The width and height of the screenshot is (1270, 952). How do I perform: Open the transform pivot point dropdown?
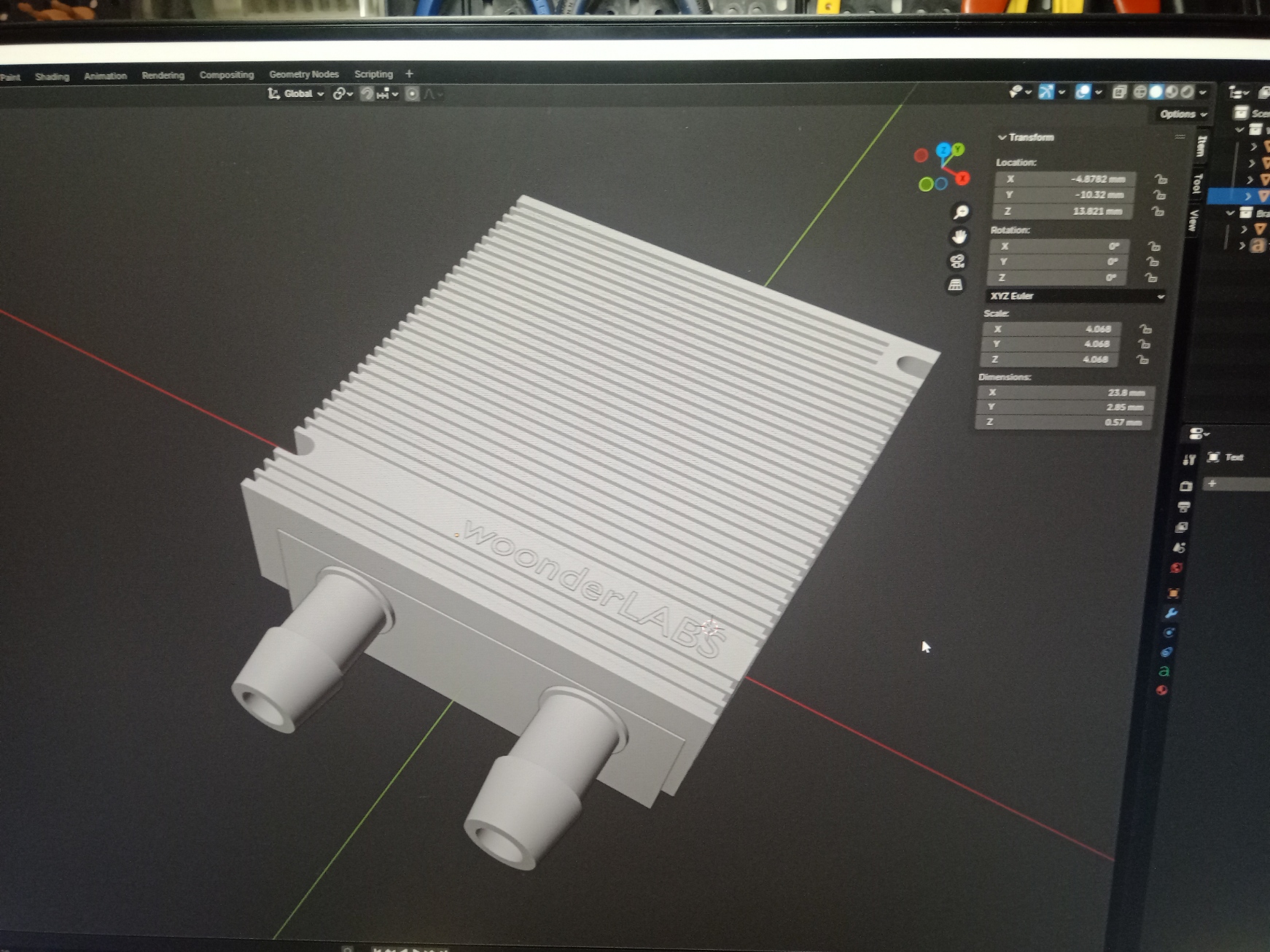(x=343, y=93)
